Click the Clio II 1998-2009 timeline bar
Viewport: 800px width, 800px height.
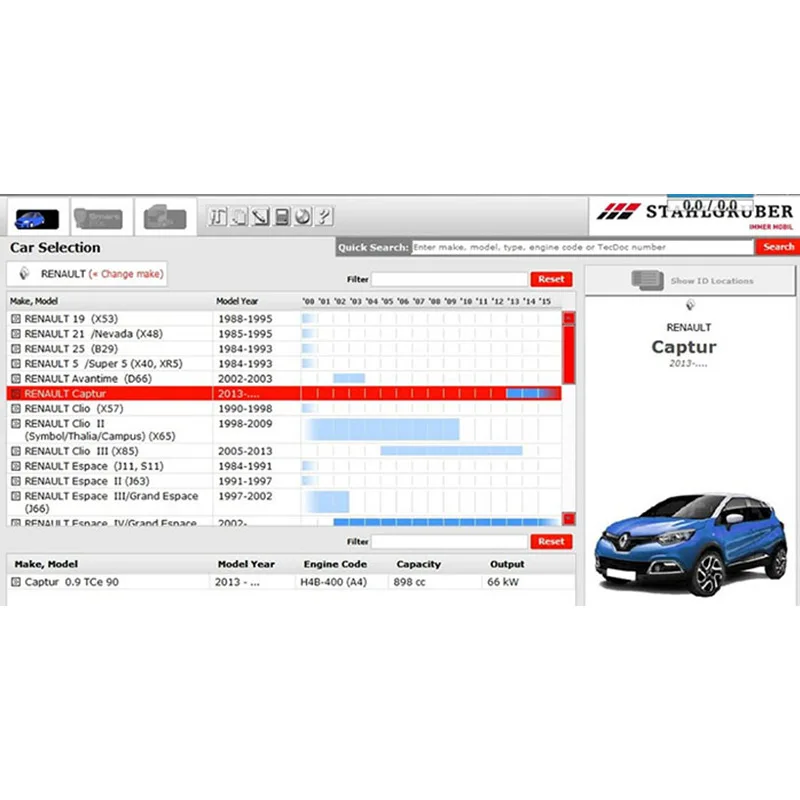[x=382, y=429]
